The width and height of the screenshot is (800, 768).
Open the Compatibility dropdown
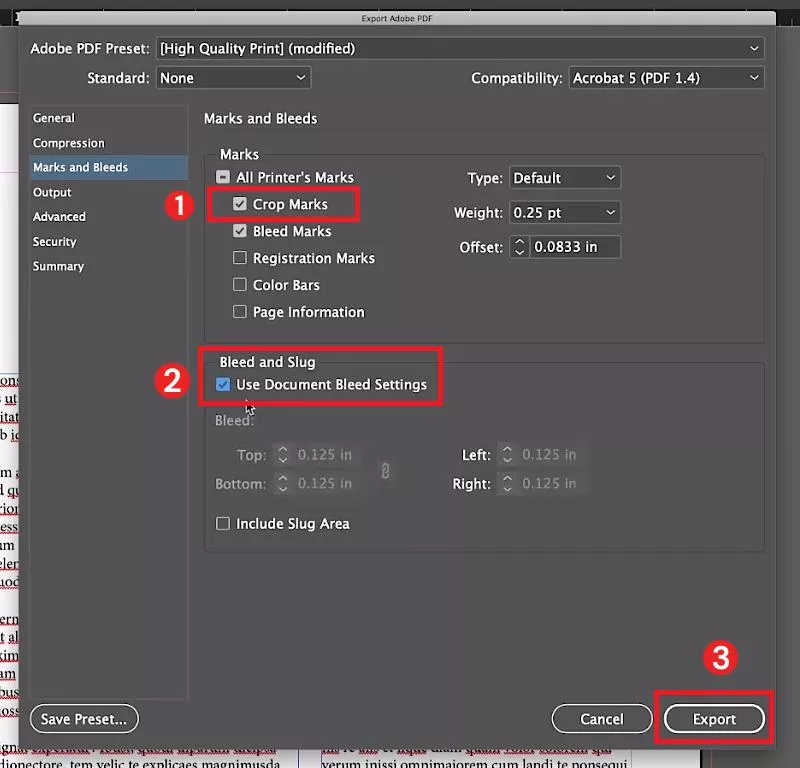click(x=666, y=77)
